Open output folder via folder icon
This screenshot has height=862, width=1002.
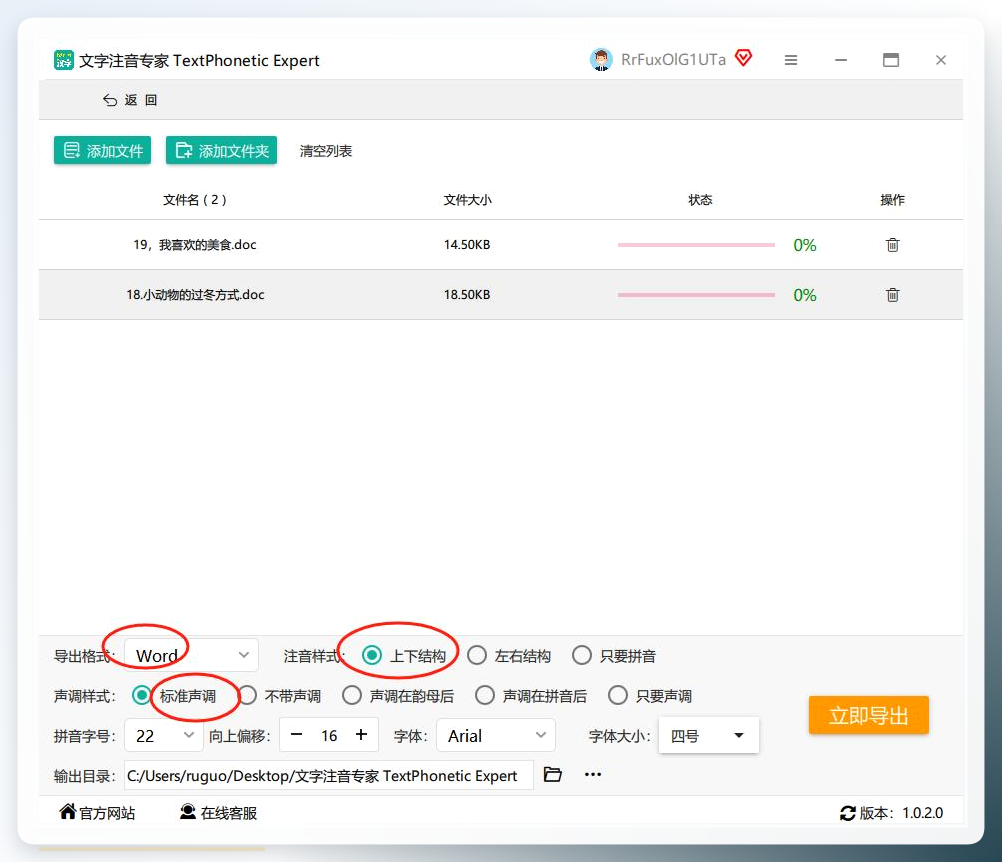coord(552,774)
